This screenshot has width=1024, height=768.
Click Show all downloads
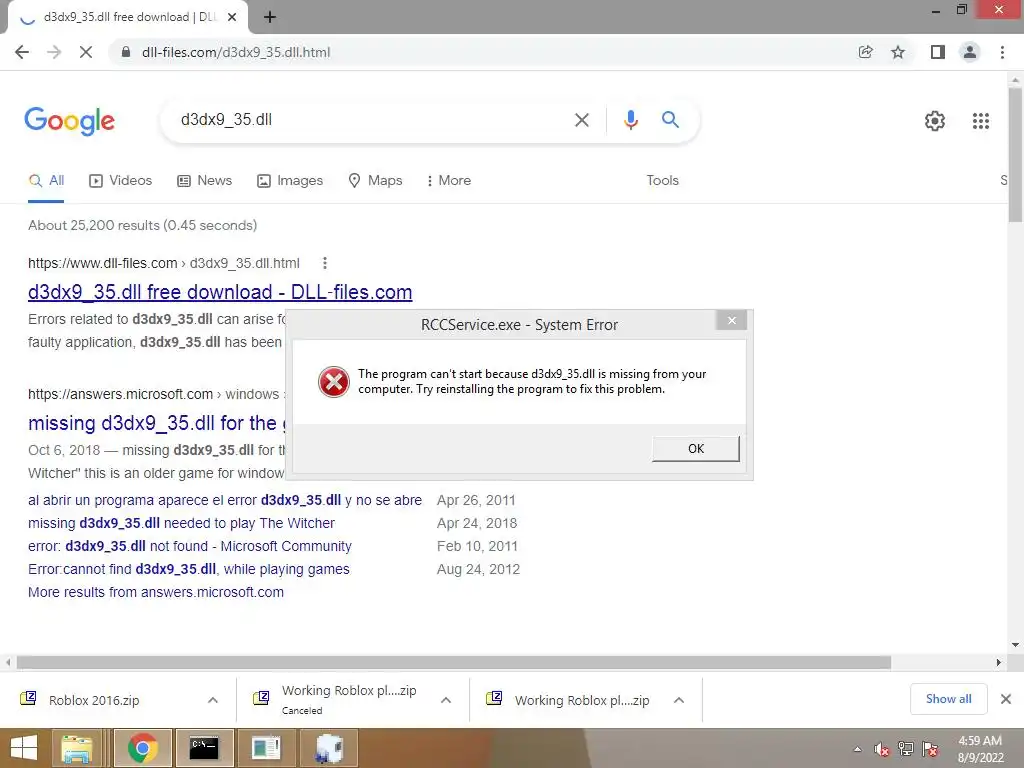[948, 699]
